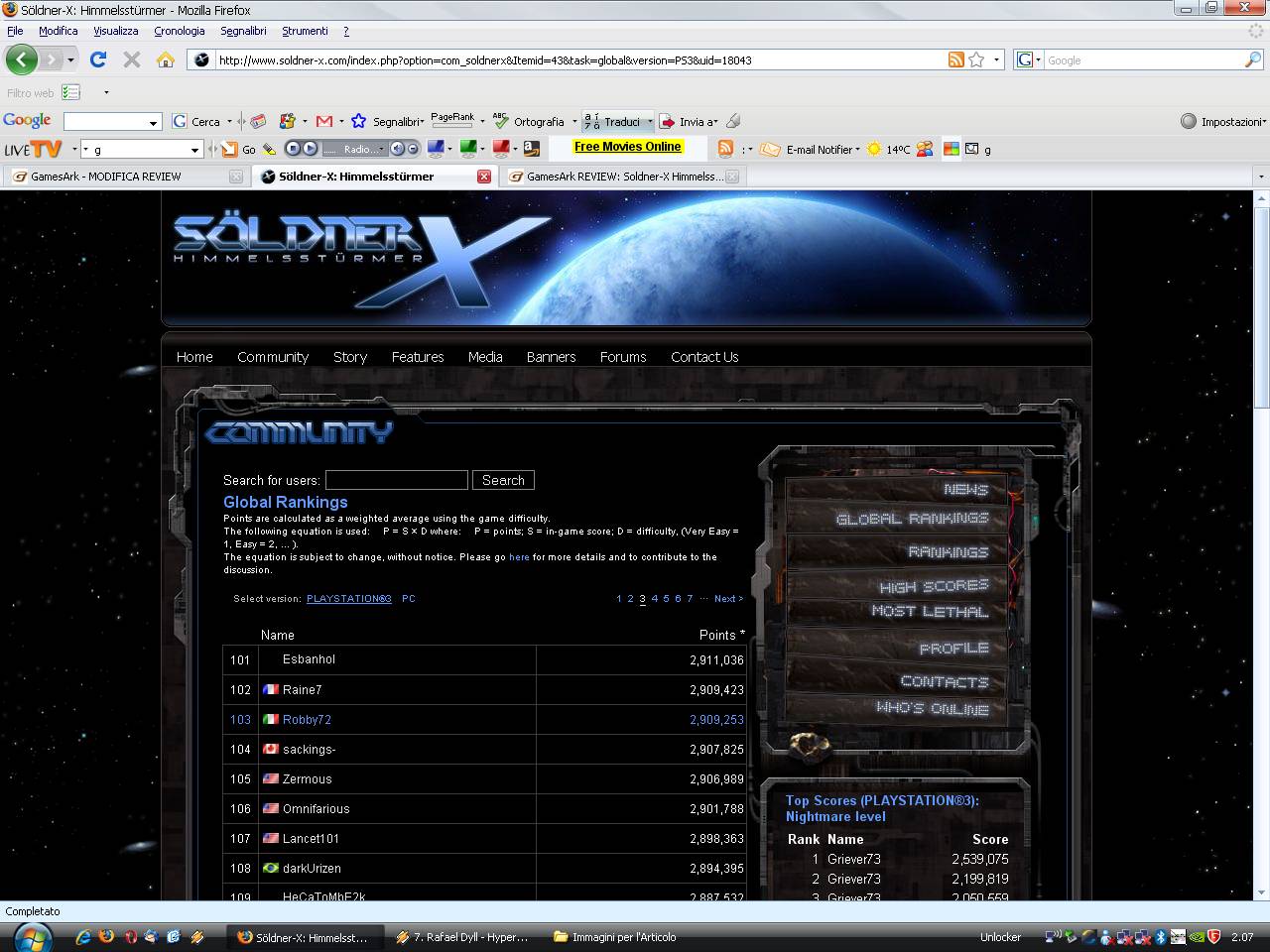Open the back/forward history dropdown arrow

point(70,59)
